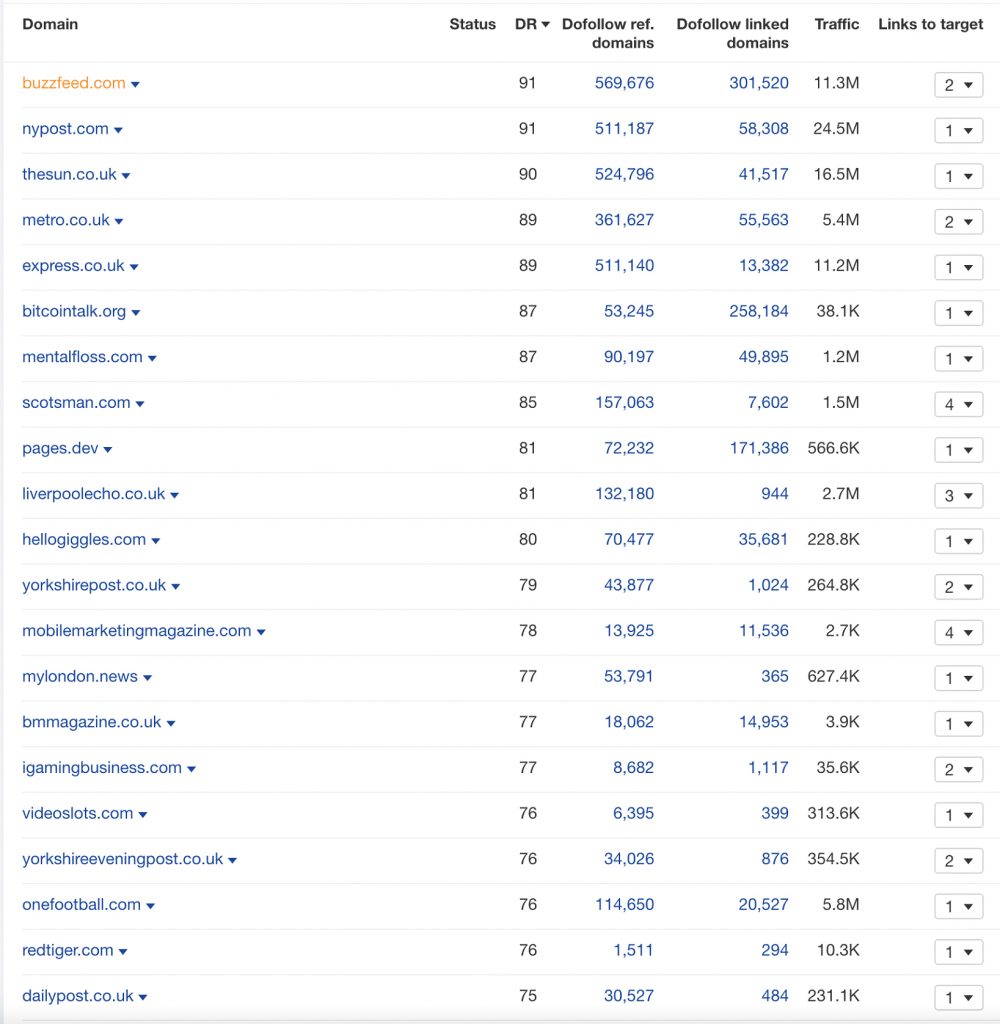Image resolution: width=1000 pixels, height=1024 pixels.
Task: Expand the caret next to pages.dev
Action: [x=108, y=450]
